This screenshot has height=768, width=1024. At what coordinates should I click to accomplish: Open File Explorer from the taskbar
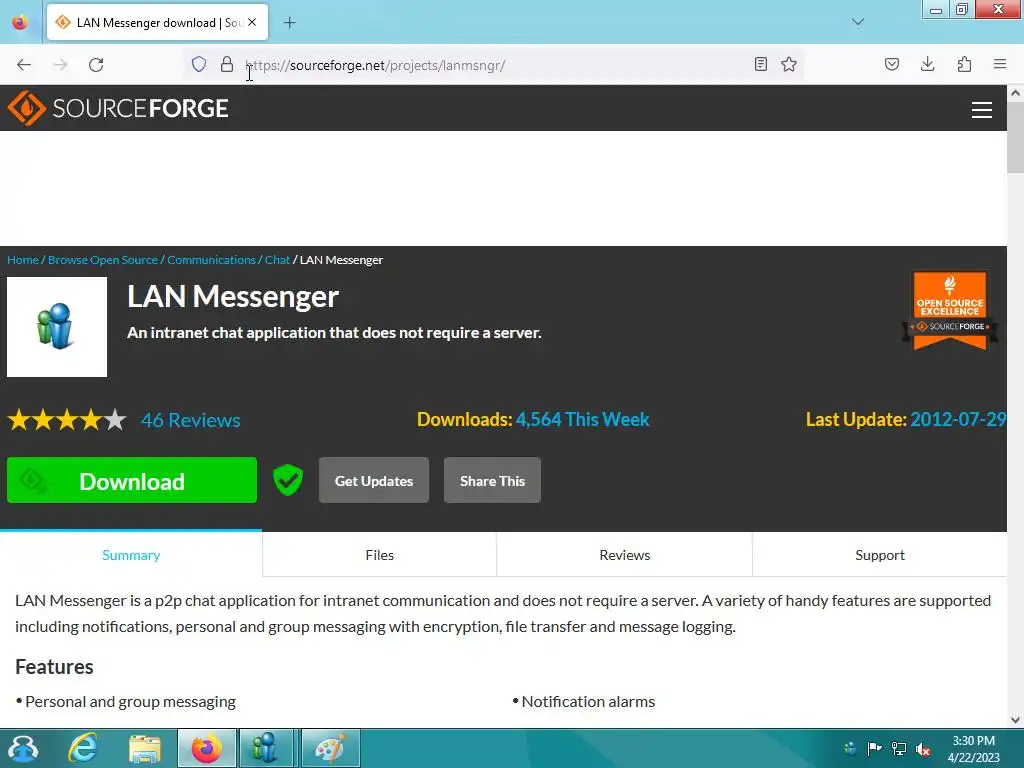coord(144,748)
